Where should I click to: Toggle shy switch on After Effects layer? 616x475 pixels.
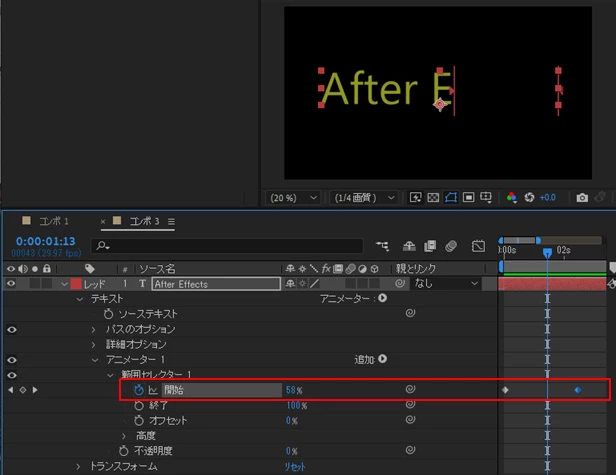290,283
